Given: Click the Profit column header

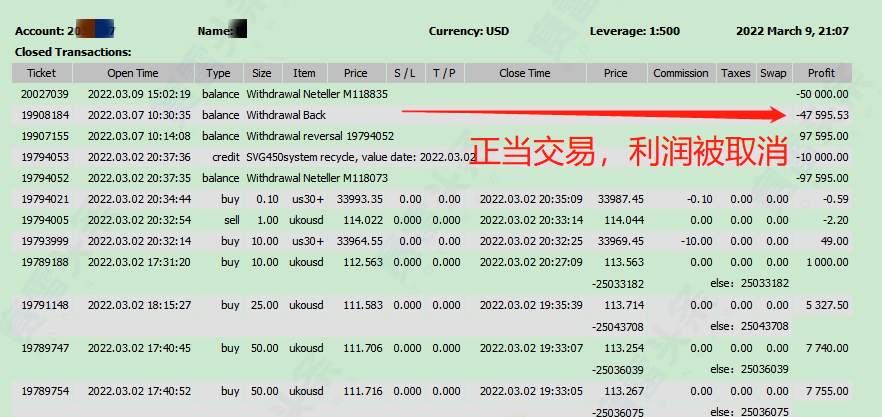Looking at the screenshot, I should (822, 73).
